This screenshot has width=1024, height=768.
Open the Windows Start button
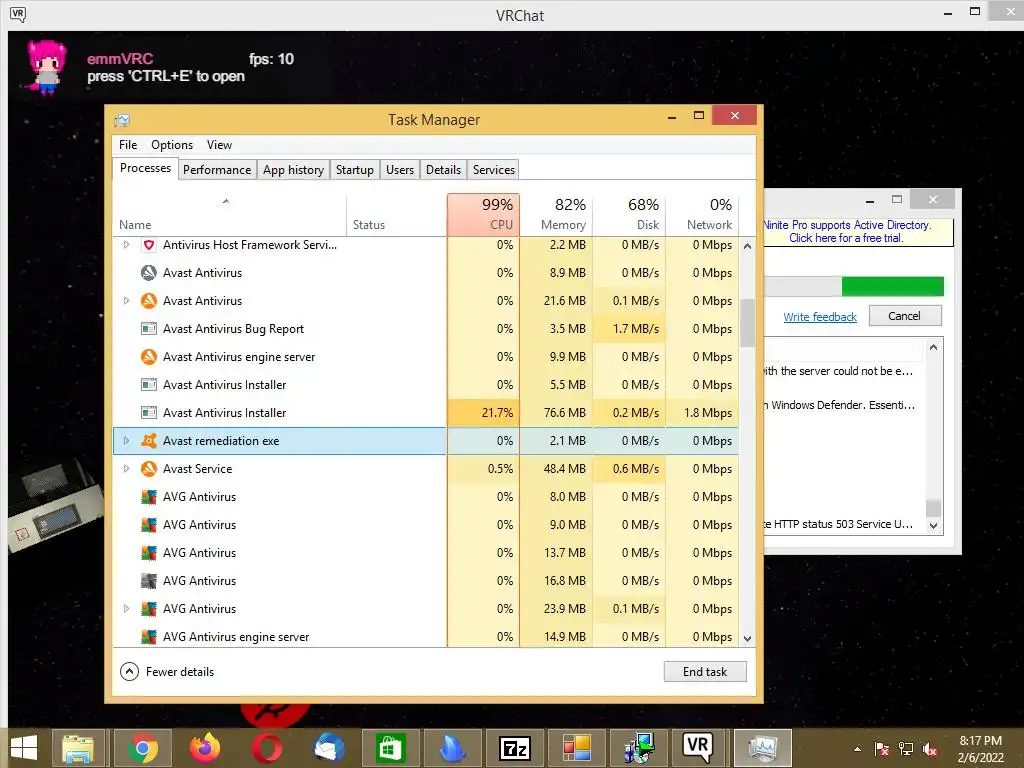click(x=24, y=748)
